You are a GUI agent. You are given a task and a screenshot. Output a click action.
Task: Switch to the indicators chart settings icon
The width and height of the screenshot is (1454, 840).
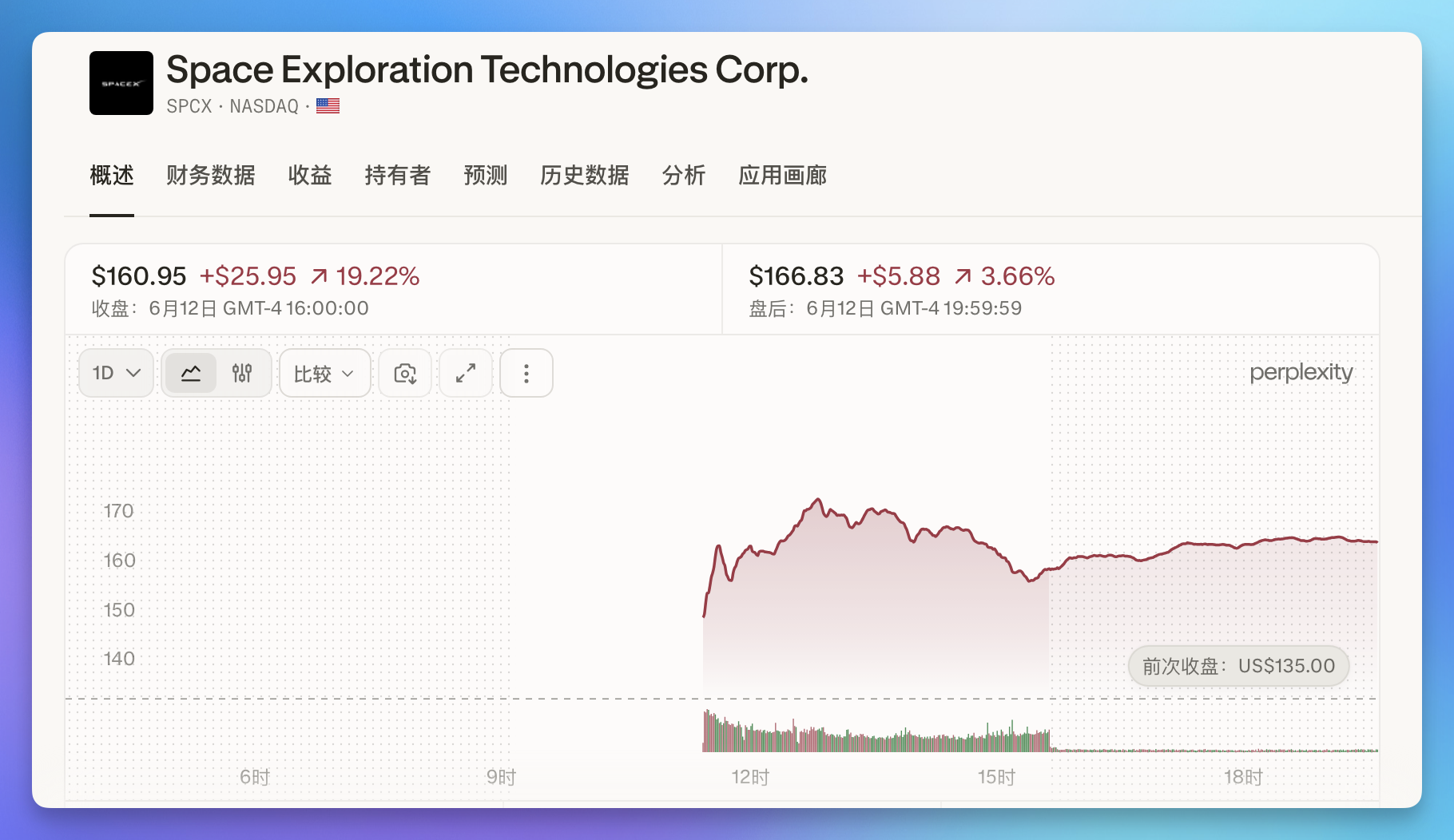coord(242,373)
